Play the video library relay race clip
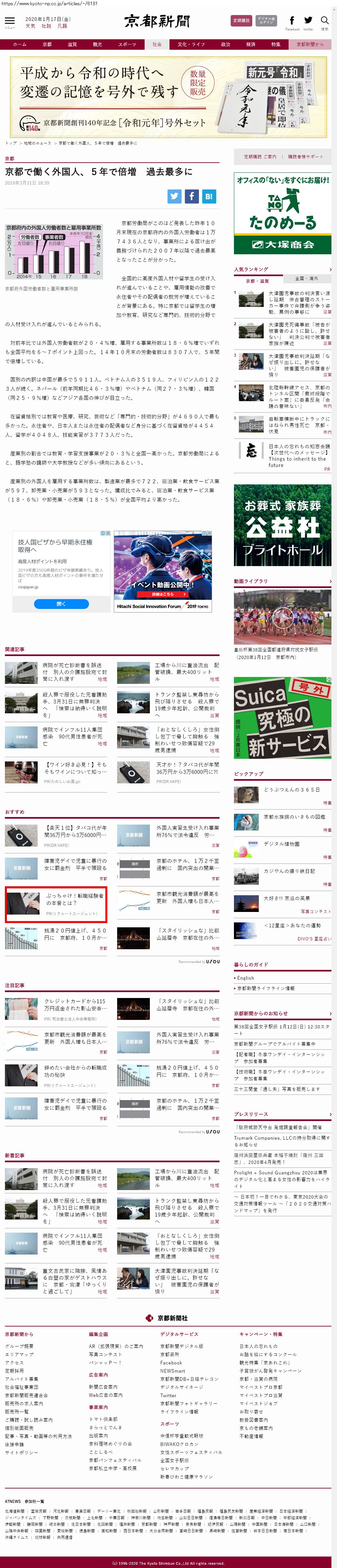Screen dimensions: 337x1568 [x=282, y=617]
